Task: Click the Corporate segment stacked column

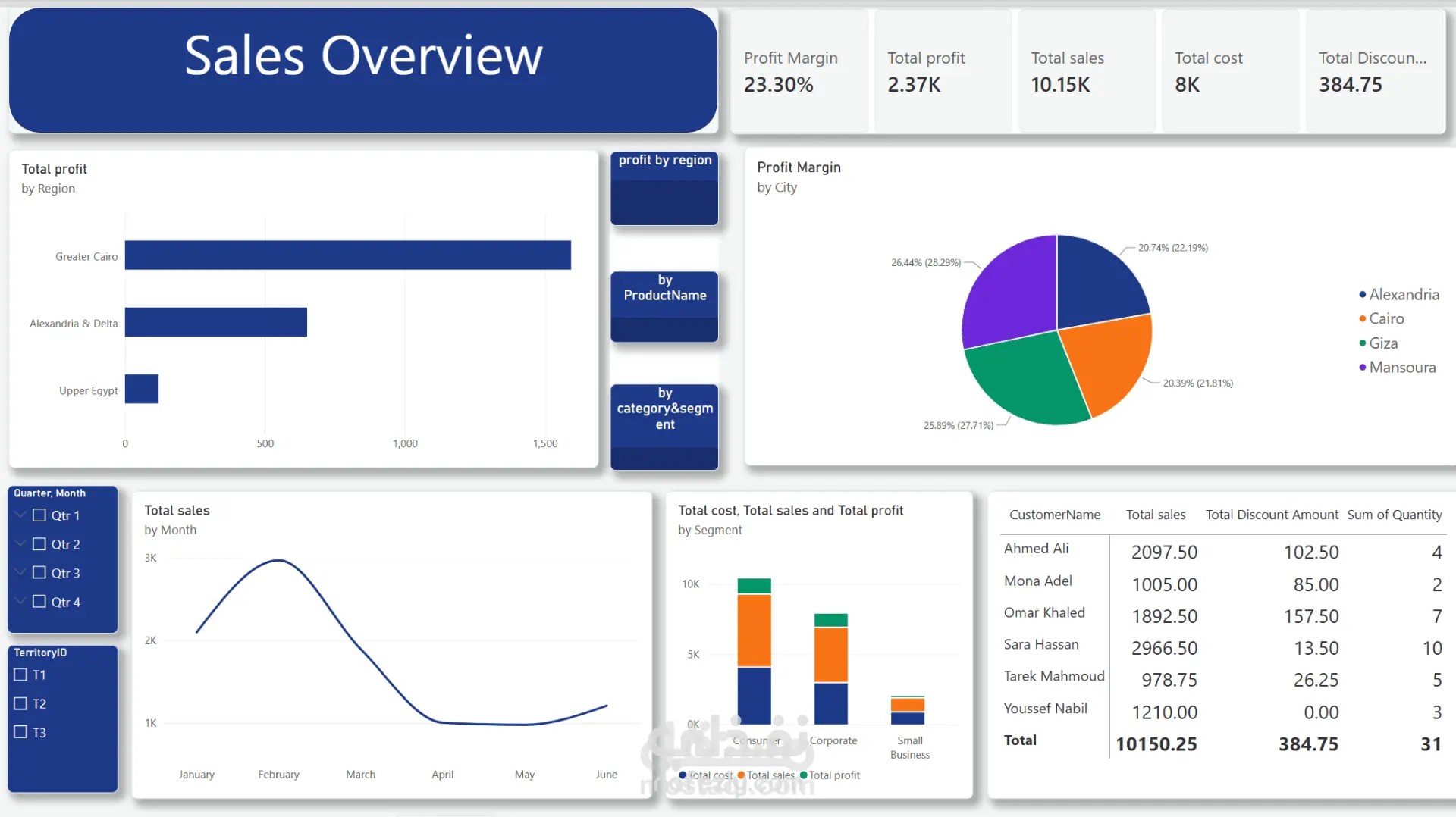Action: [x=830, y=668]
